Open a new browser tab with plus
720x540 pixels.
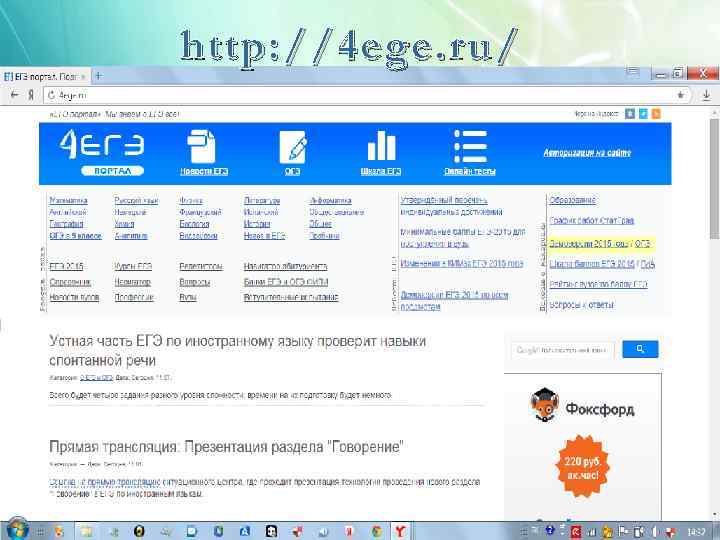[x=98, y=76]
